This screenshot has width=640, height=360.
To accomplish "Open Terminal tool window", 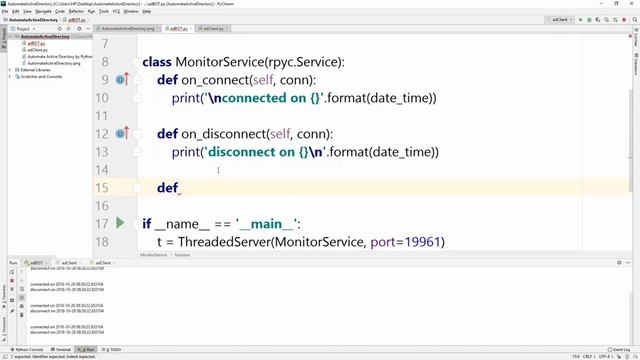I will [x=61, y=350].
